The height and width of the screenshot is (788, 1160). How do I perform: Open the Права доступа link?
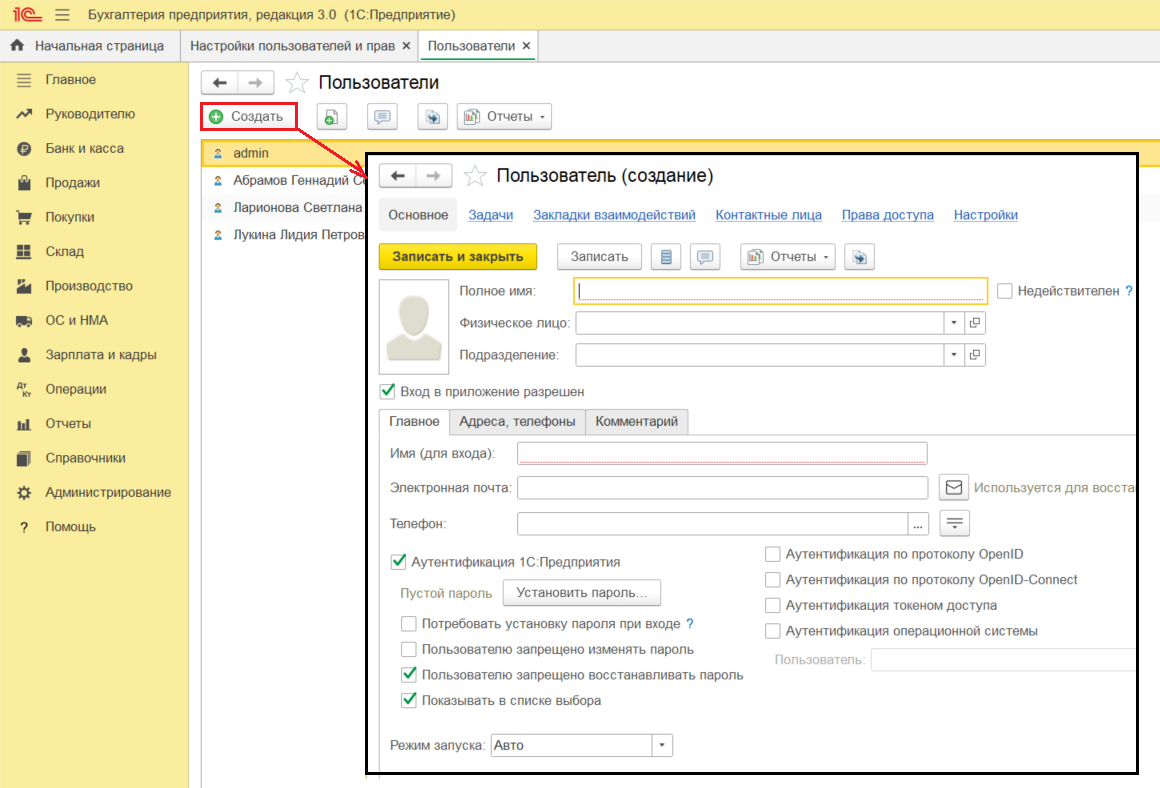point(887,215)
